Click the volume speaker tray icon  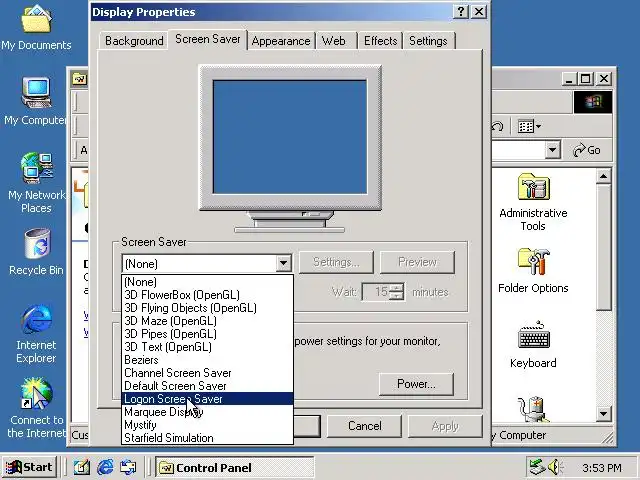tap(554, 467)
